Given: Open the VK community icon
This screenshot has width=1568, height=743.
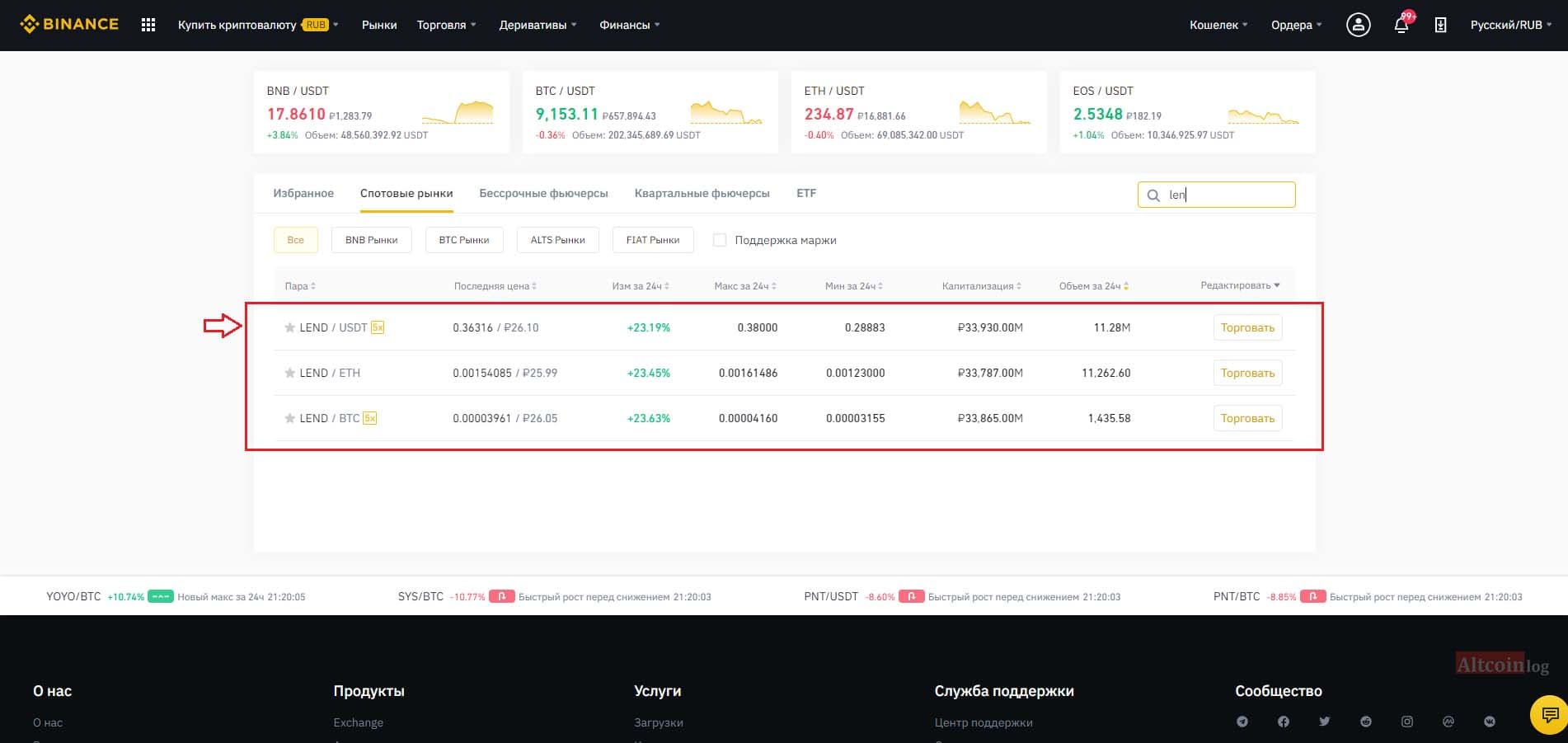Looking at the screenshot, I should point(1490,722).
